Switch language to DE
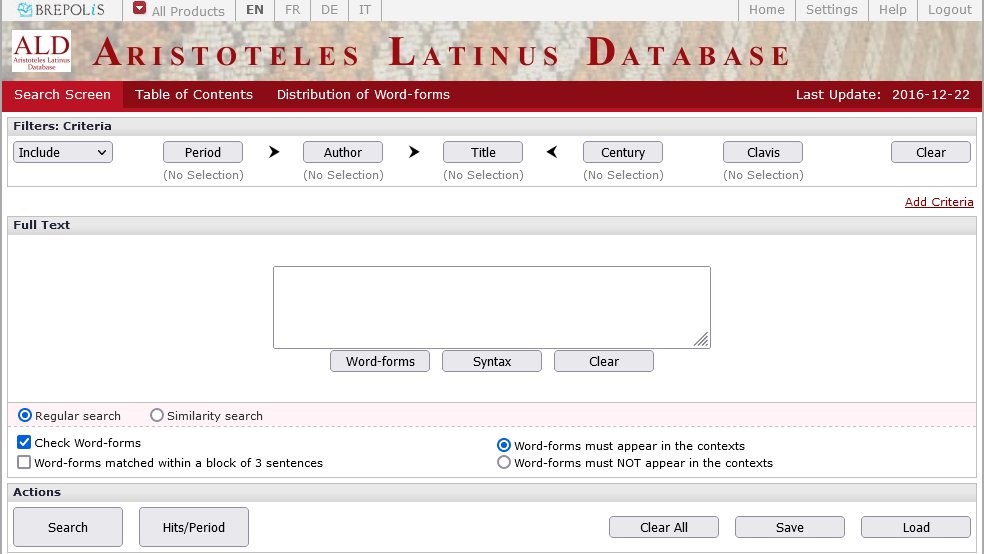Viewport: 984px width, 554px height. coord(329,10)
